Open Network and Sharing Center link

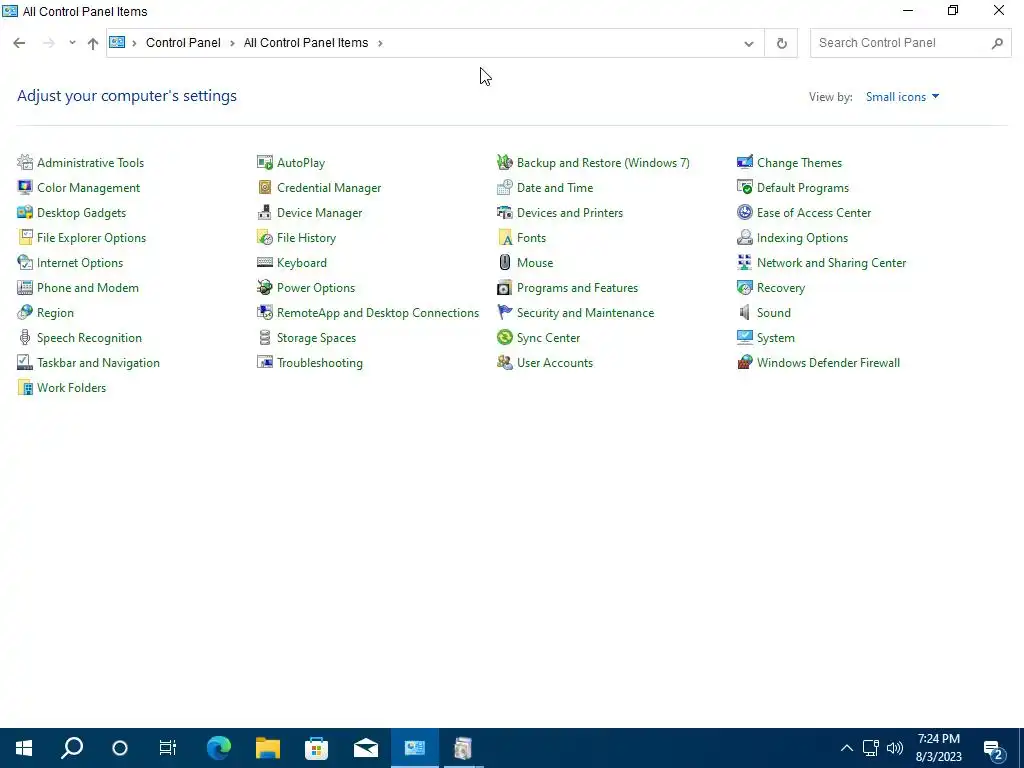[831, 263]
